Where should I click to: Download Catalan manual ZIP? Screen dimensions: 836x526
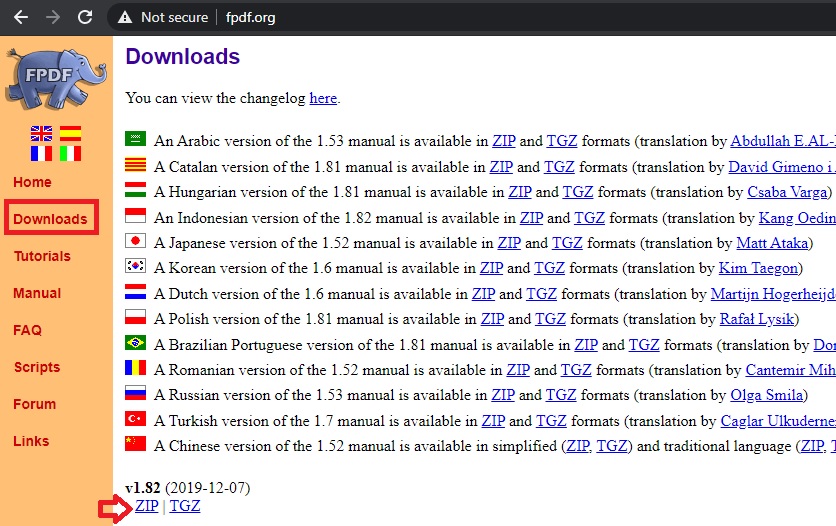[501, 167]
